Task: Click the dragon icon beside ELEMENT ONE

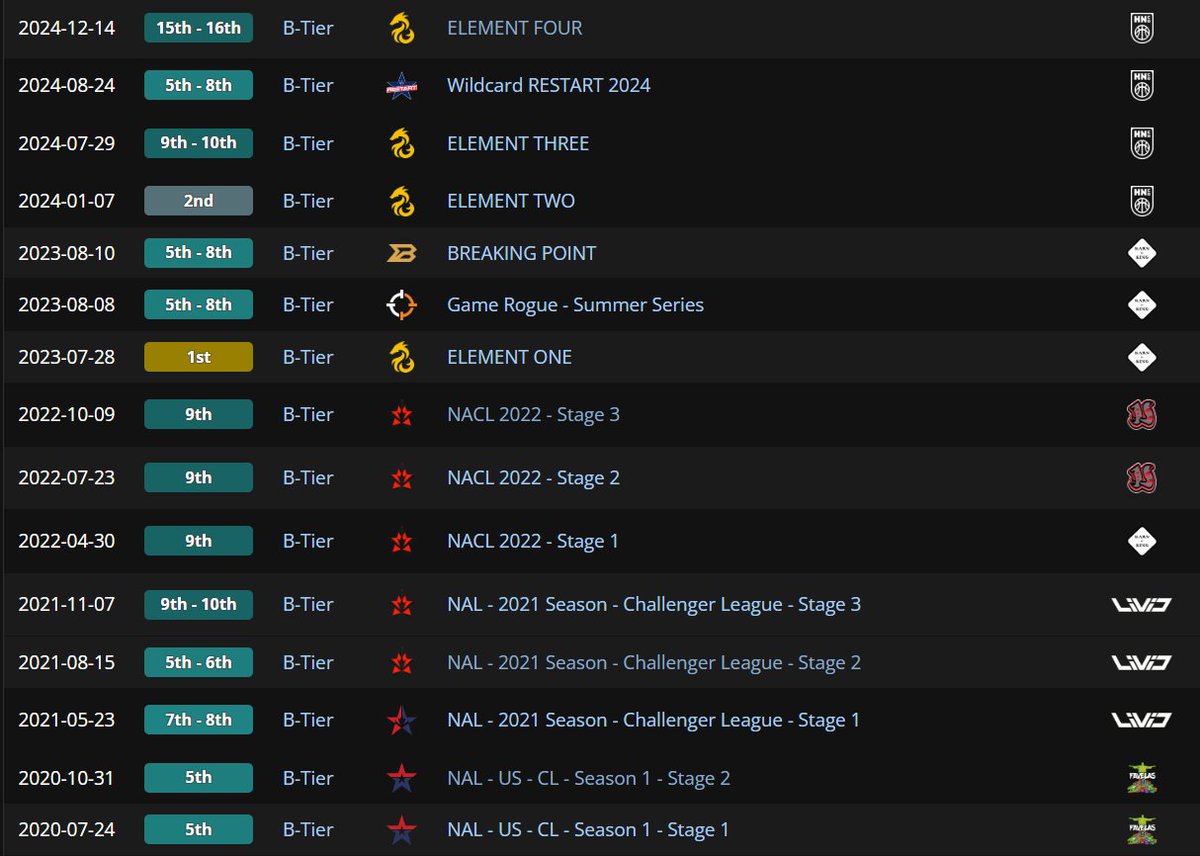Action: pos(402,357)
